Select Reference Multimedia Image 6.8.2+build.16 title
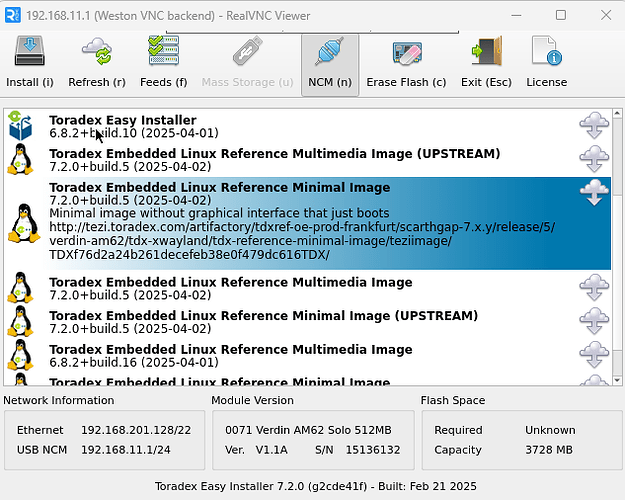625x500 pixels. 231,349
